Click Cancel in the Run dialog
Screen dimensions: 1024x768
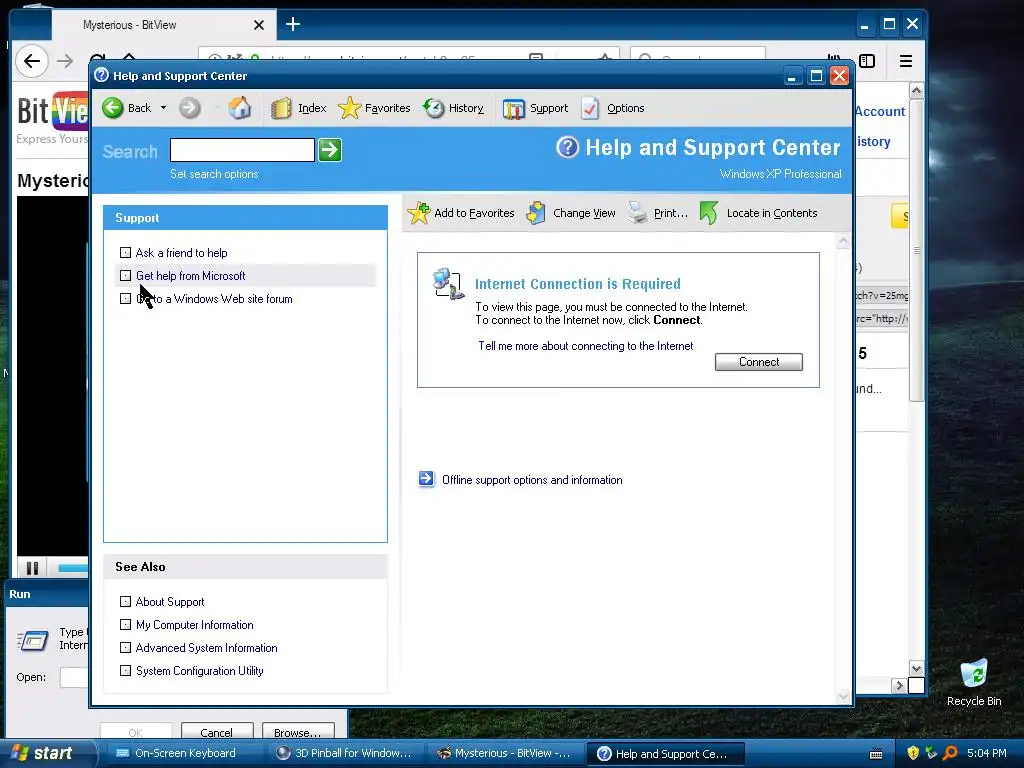[217, 732]
